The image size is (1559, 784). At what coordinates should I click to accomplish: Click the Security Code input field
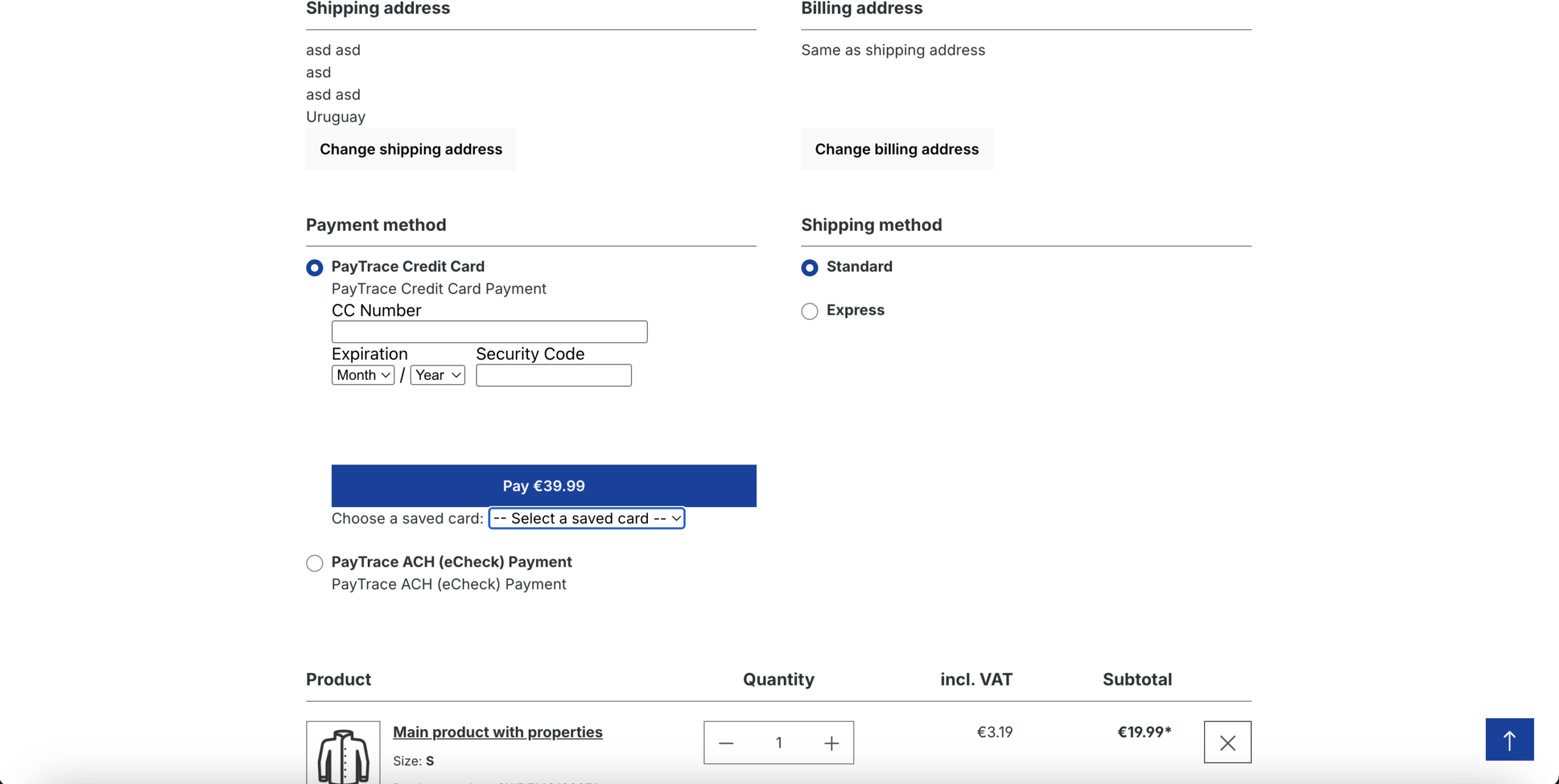click(553, 375)
